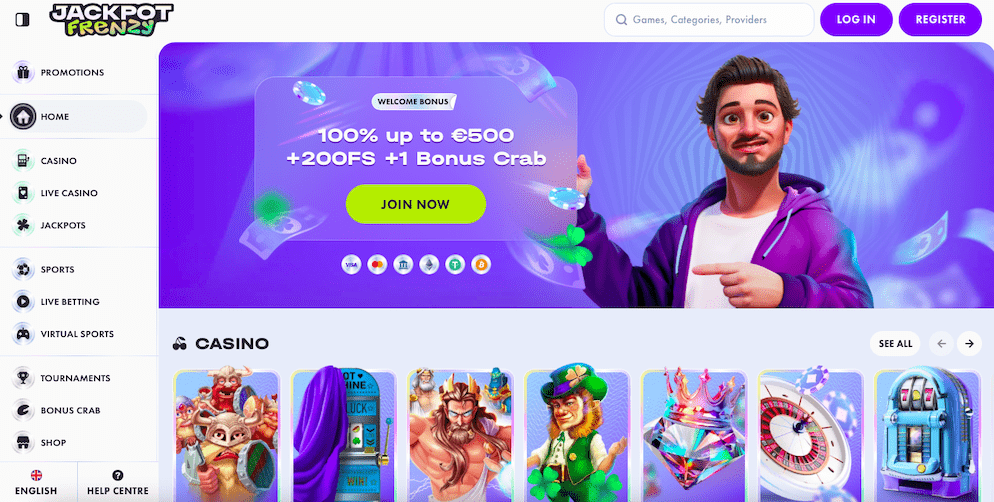Click the LOG IN button
994x502 pixels.
[856, 20]
